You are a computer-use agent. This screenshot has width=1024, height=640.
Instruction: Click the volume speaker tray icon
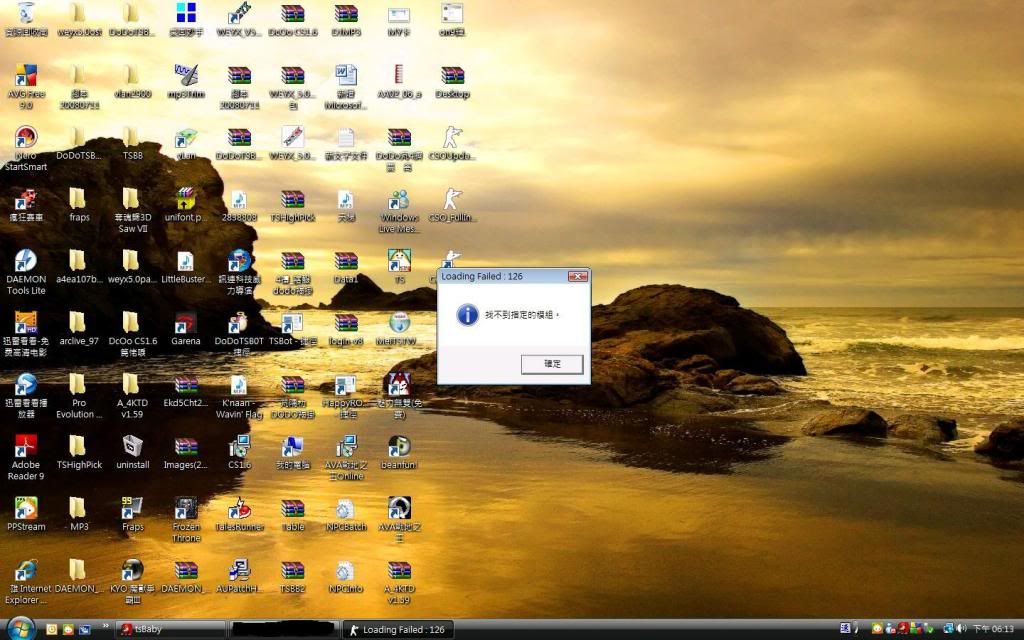(961, 628)
